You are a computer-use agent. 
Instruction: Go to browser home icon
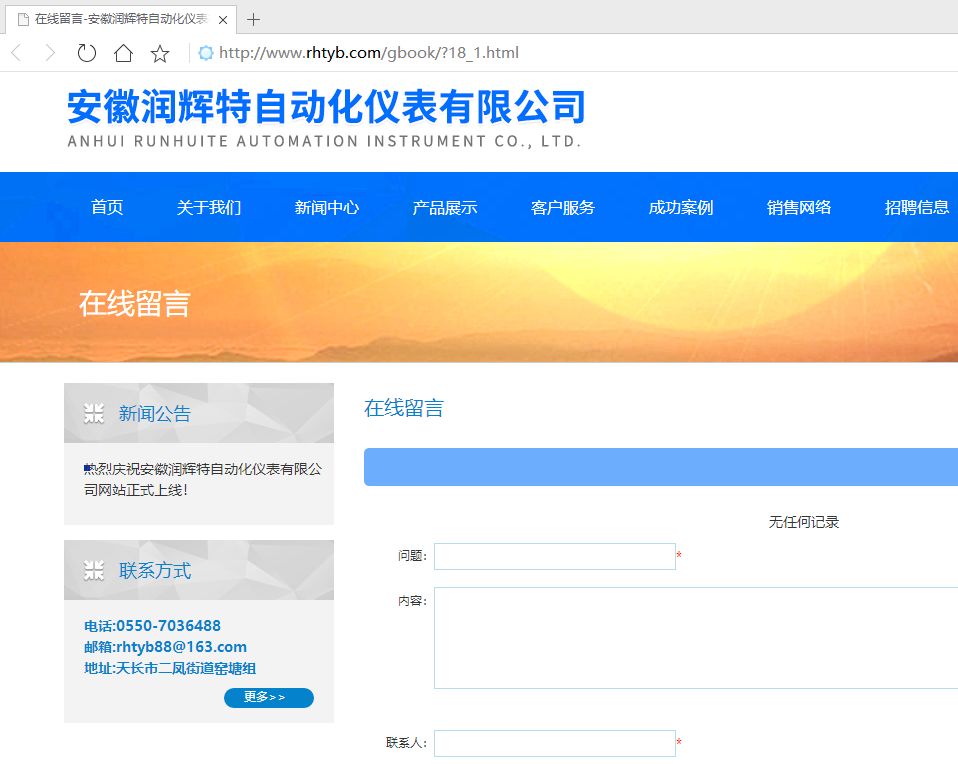(123, 53)
